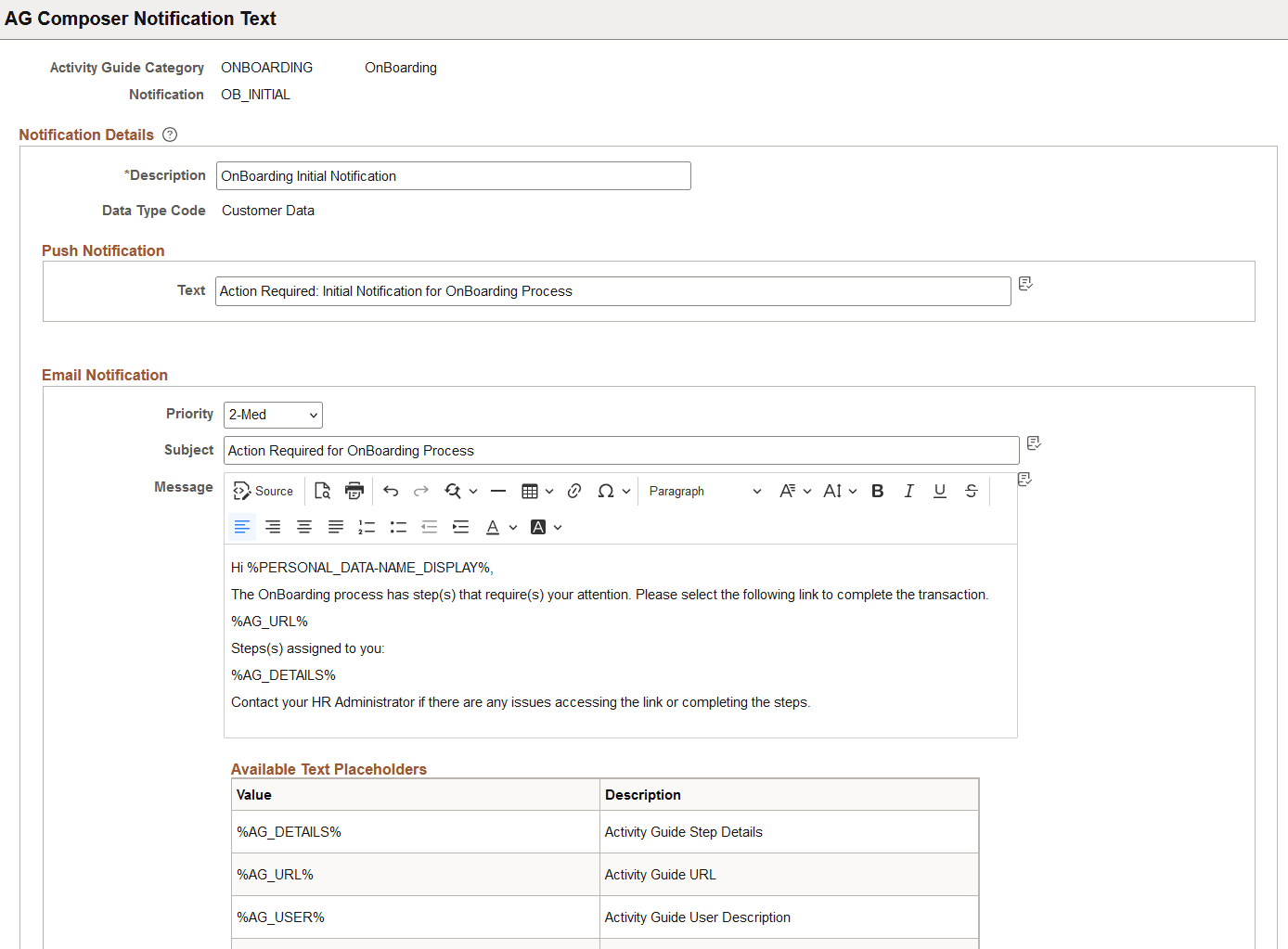
Task: Toggle the bulleted list formatting
Action: pyautogui.click(x=398, y=527)
